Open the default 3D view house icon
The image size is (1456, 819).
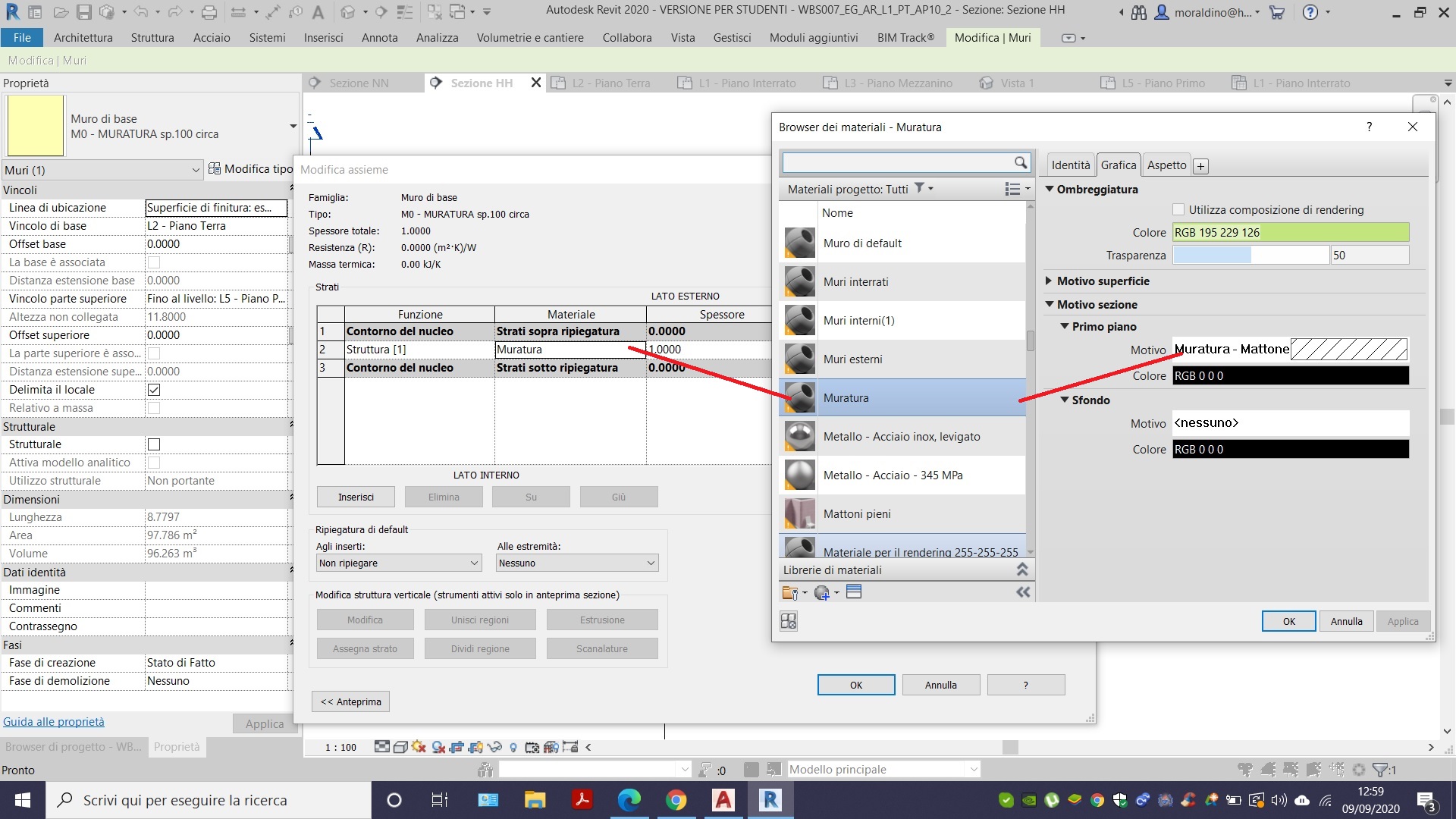coord(347,12)
